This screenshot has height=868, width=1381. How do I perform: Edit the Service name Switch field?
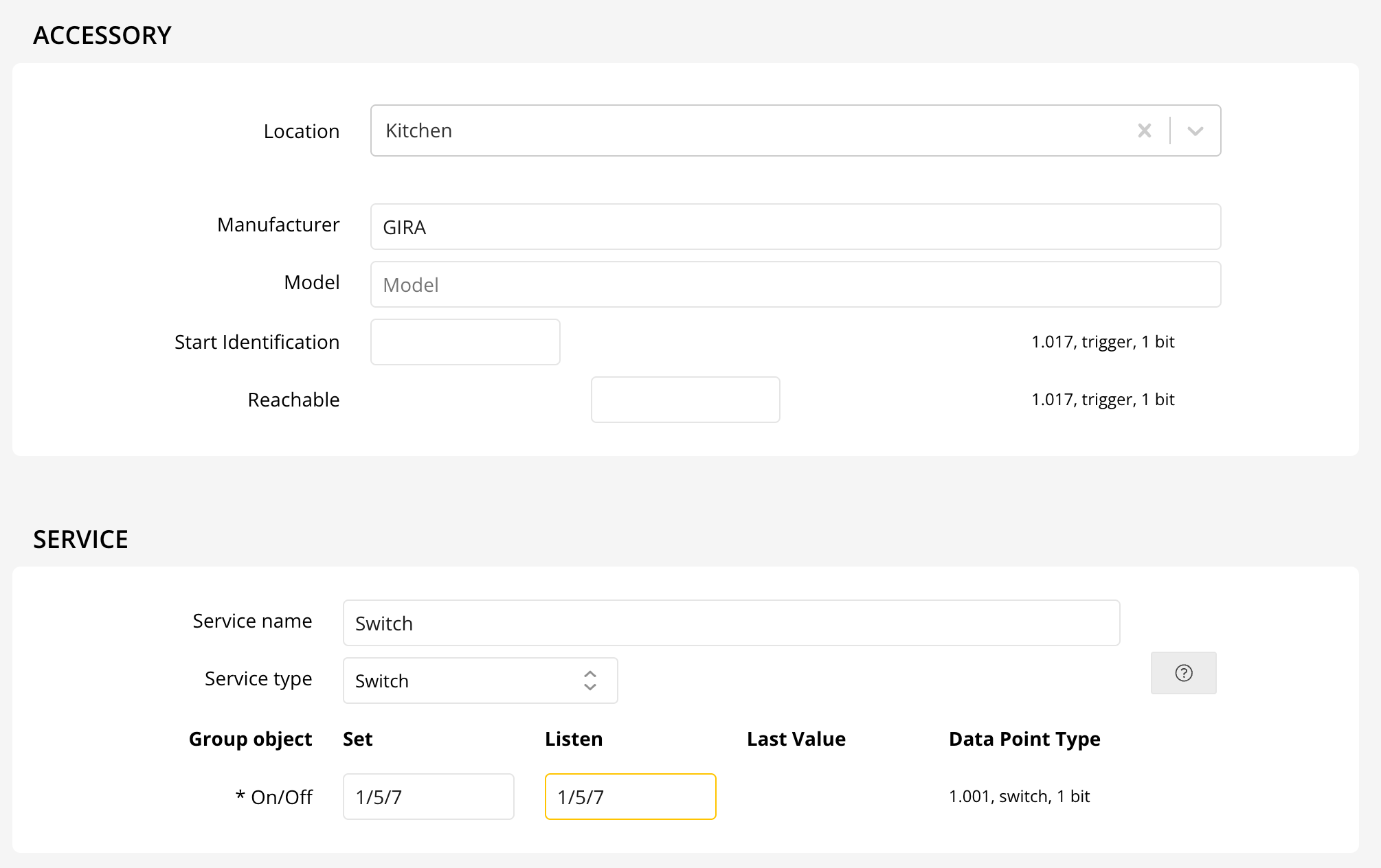coord(731,623)
